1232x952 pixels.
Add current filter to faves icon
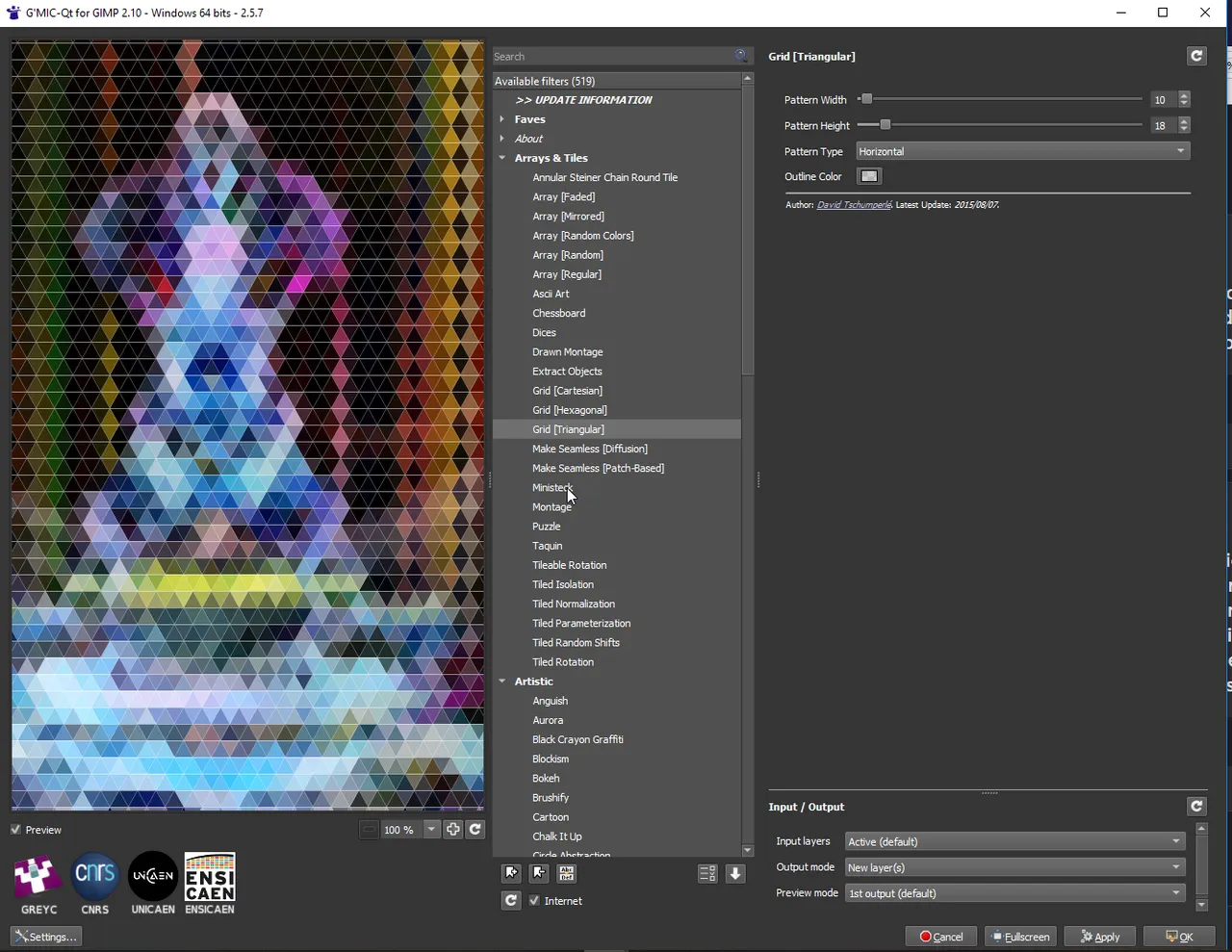[511, 873]
